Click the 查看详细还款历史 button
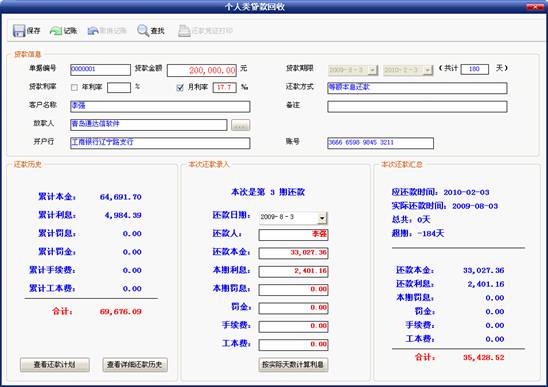This screenshot has width=548, height=387. (x=135, y=365)
